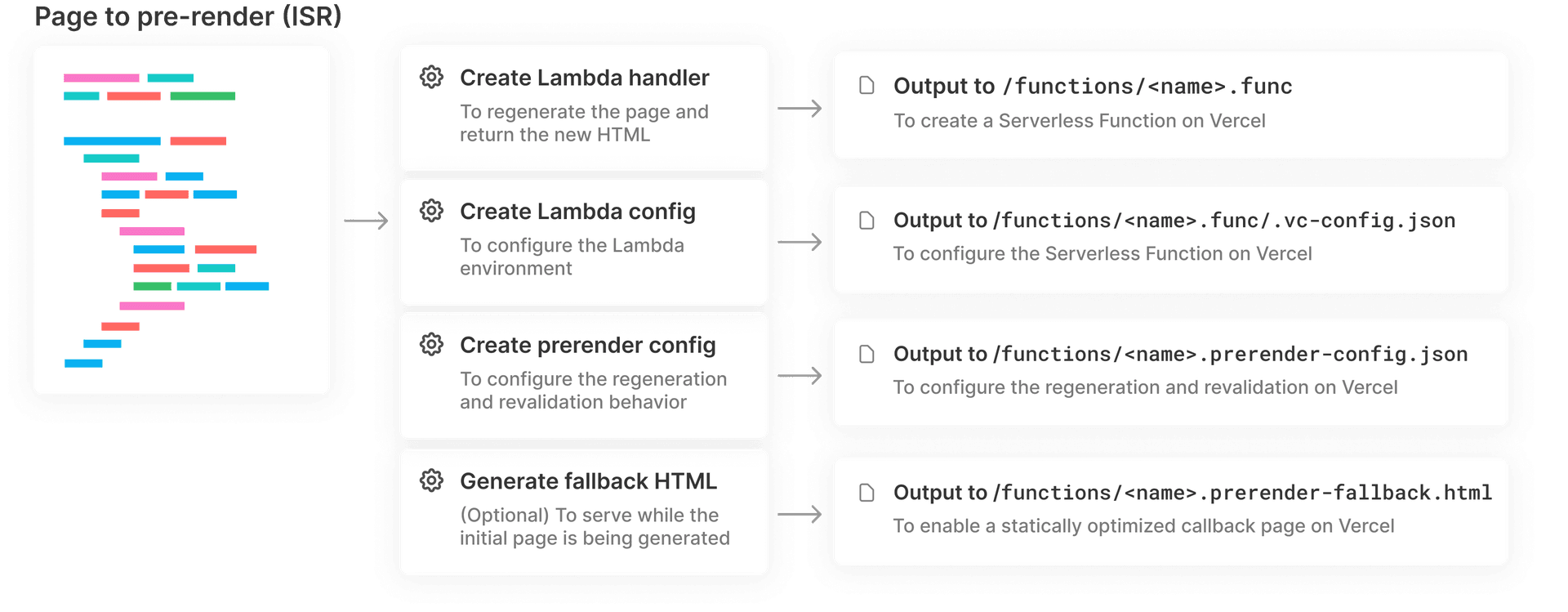The width and height of the screenshot is (1568, 612).
Task: Click file icon next to prerender-fallback.html output
Action: 866,493
